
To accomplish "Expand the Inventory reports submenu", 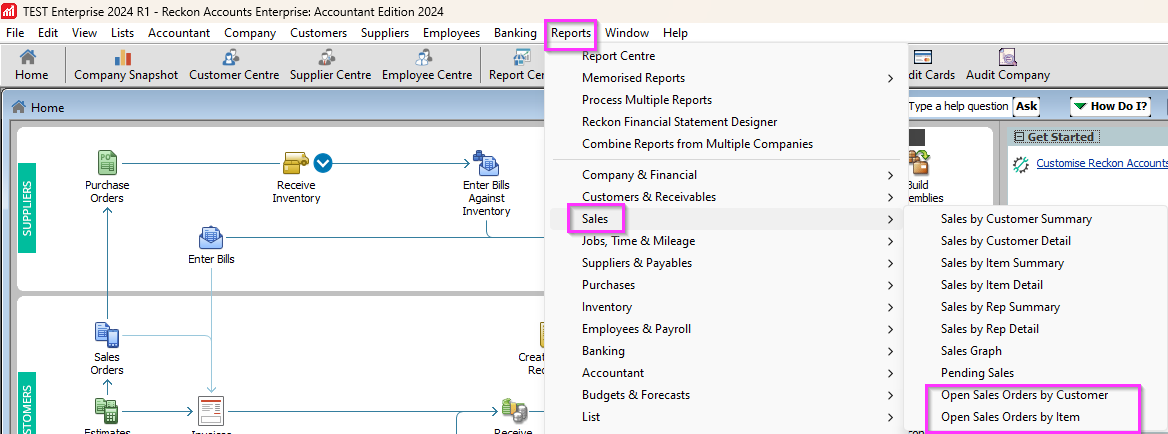I will click(x=890, y=307).
